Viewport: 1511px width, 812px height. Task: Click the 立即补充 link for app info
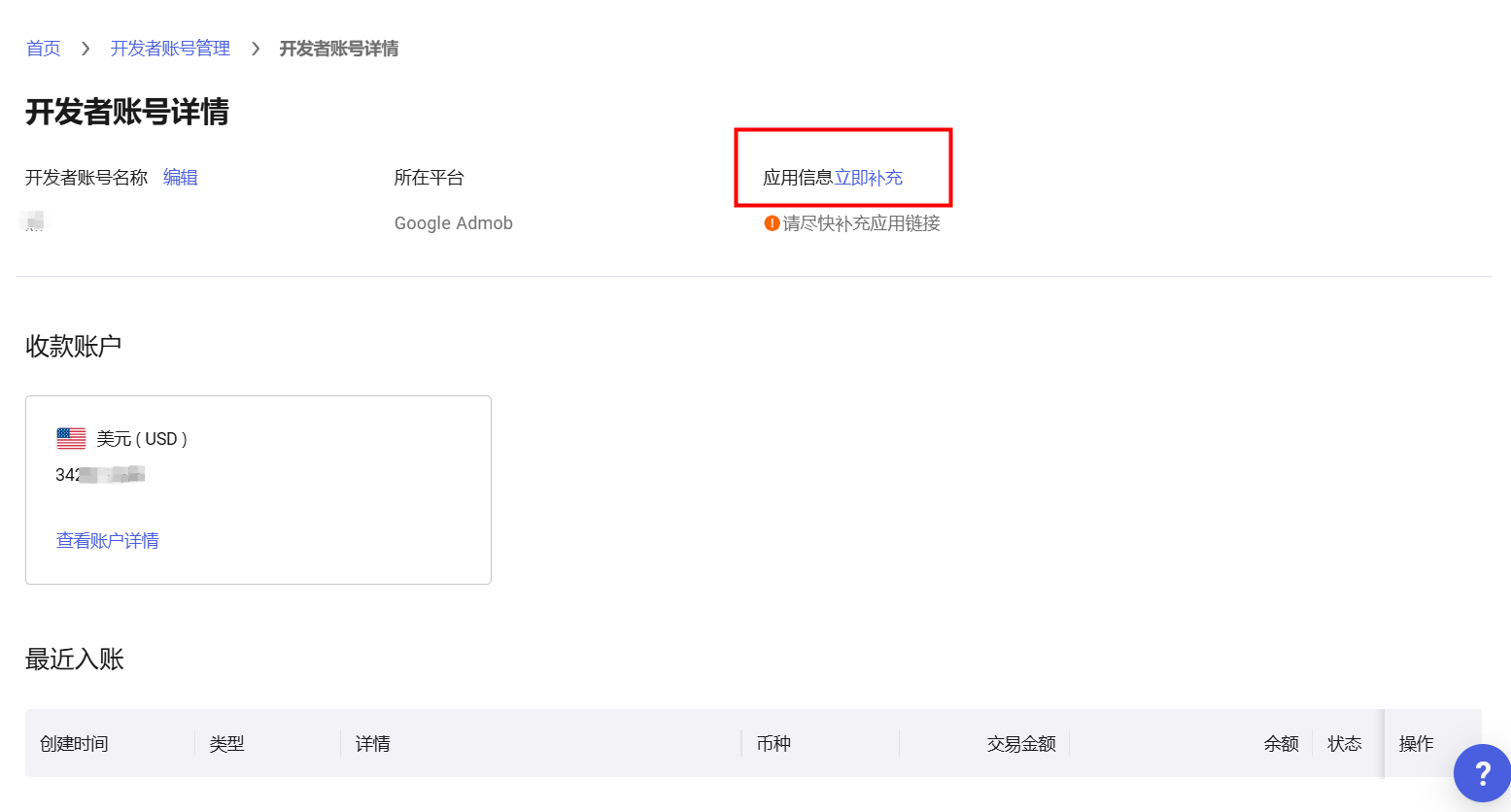[x=868, y=178]
